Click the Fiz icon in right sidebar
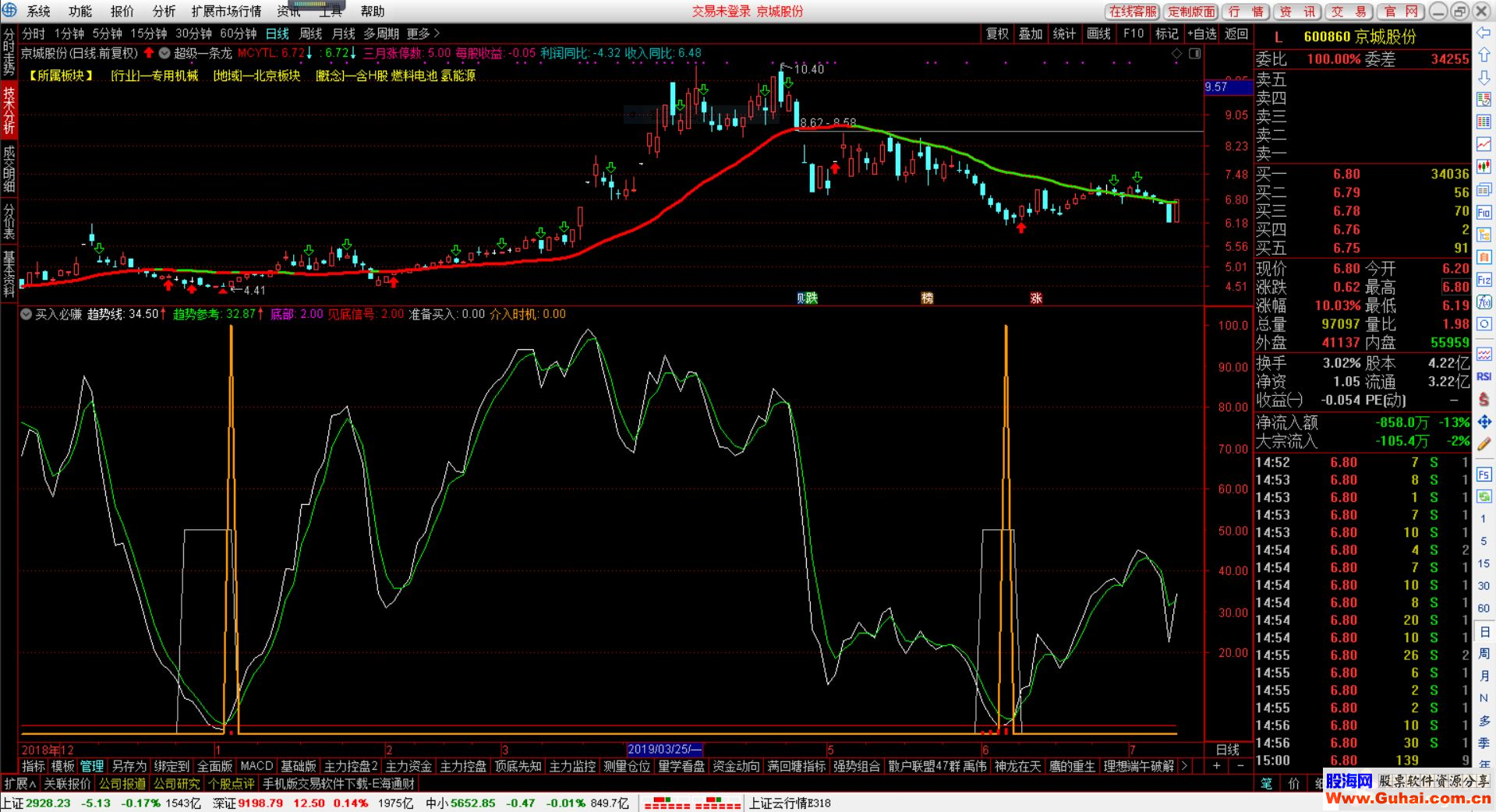The height and width of the screenshot is (812, 1496). pyautogui.click(x=1484, y=280)
